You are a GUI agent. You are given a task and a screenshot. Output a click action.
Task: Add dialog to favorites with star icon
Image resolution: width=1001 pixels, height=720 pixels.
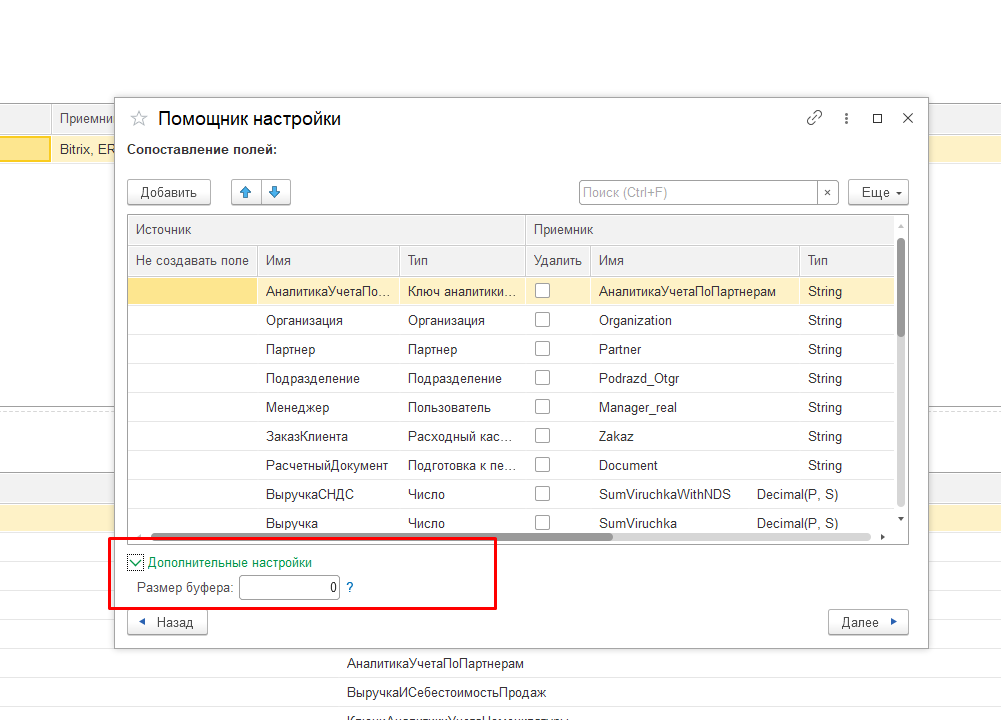tap(139, 119)
